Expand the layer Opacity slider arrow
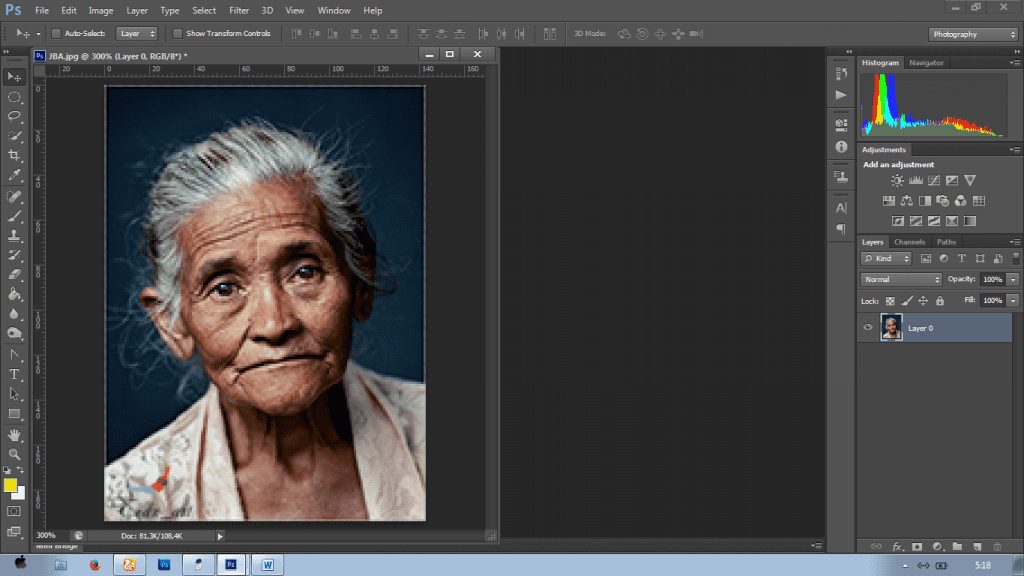1024x576 pixels. coord(1013,280)
